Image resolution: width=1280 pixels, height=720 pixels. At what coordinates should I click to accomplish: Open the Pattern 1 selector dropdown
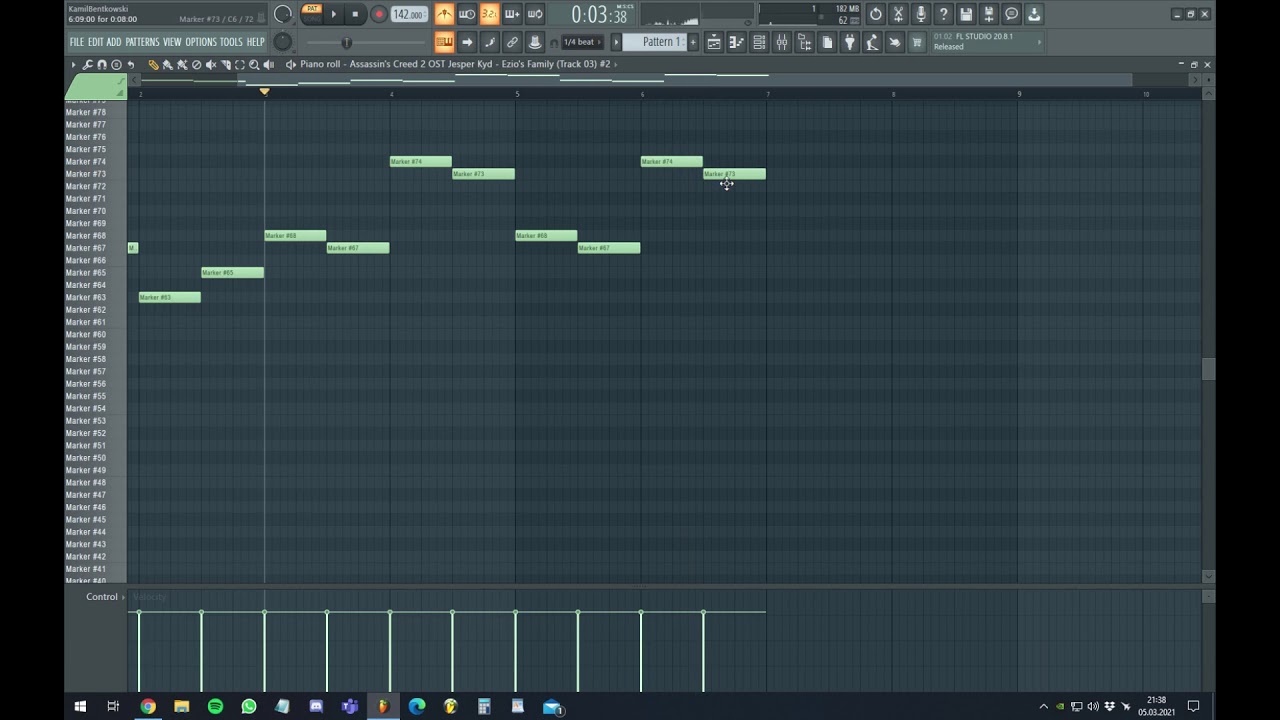click(654, 42)
